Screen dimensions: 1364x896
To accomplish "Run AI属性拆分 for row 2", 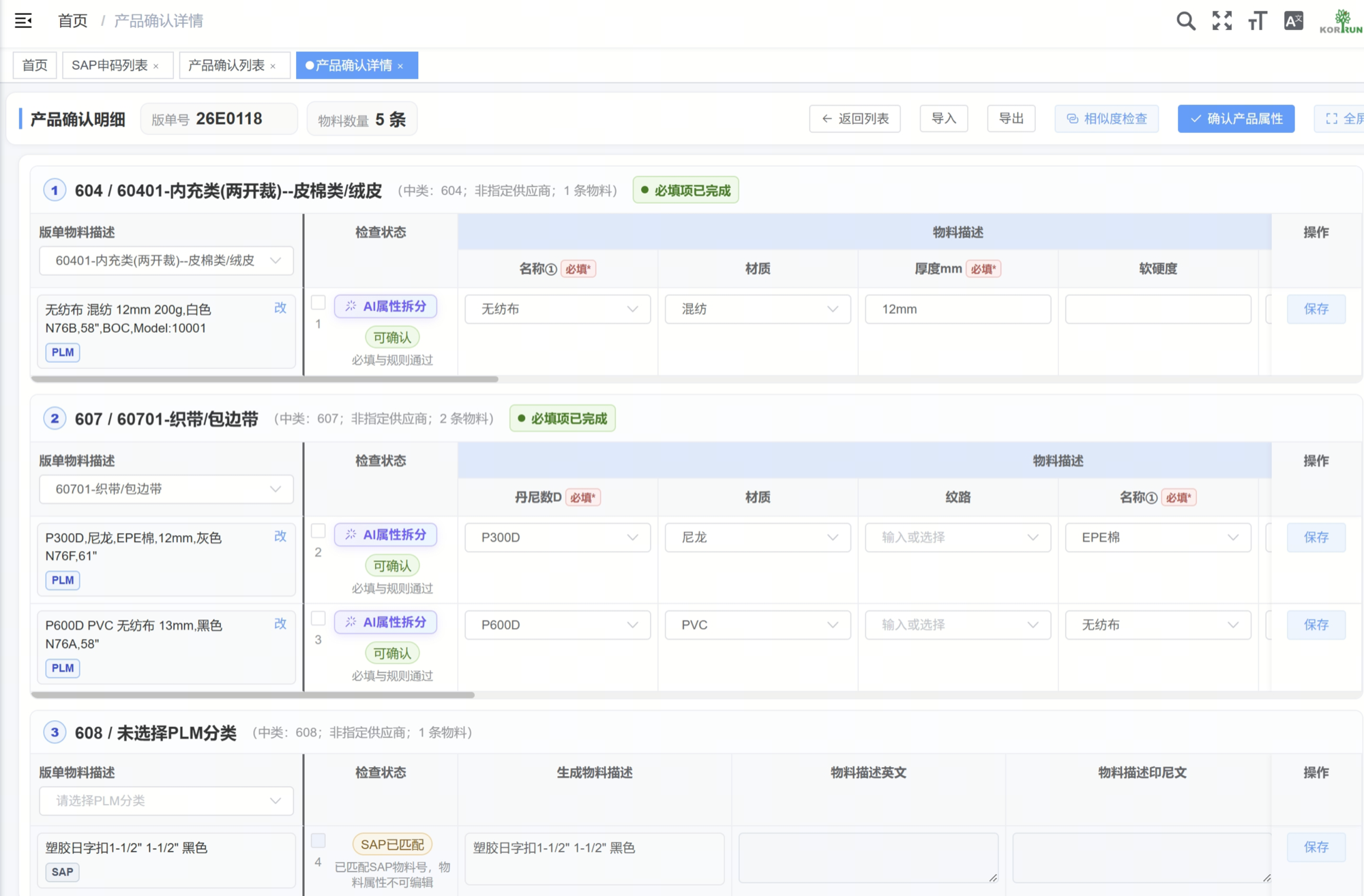I will 385,535.
